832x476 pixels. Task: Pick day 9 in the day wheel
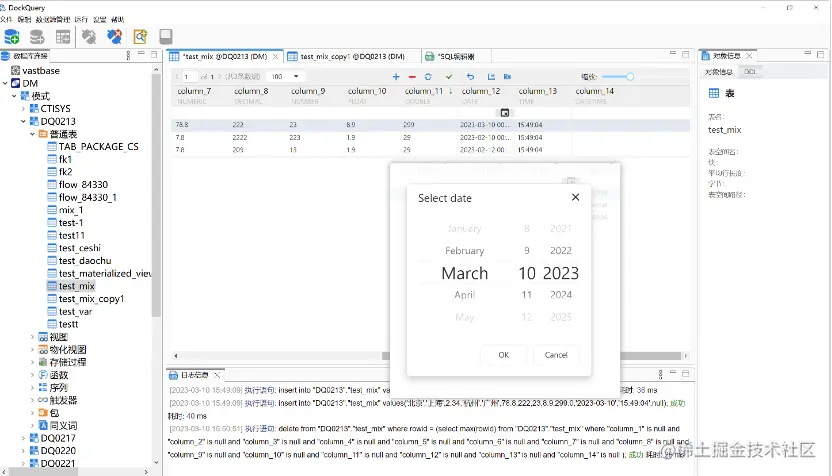[x=526, y=251]
